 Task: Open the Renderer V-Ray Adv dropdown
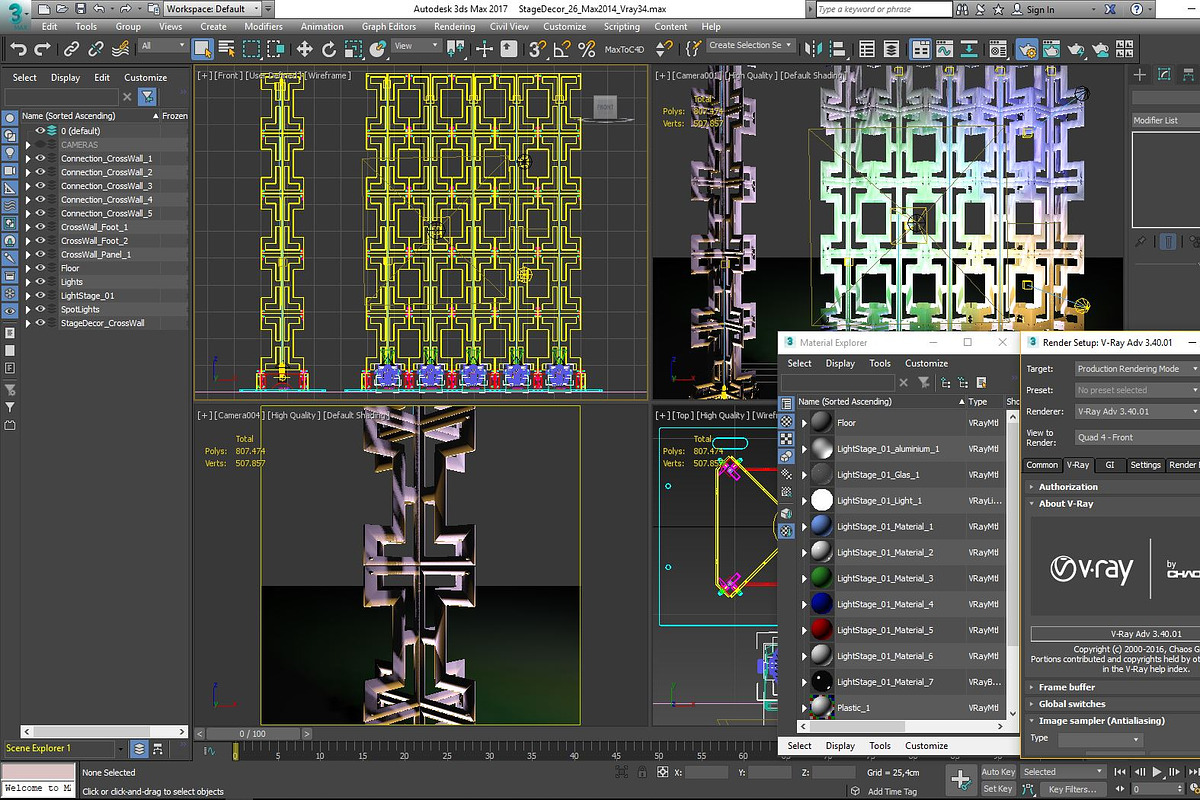pos(1137,411)
